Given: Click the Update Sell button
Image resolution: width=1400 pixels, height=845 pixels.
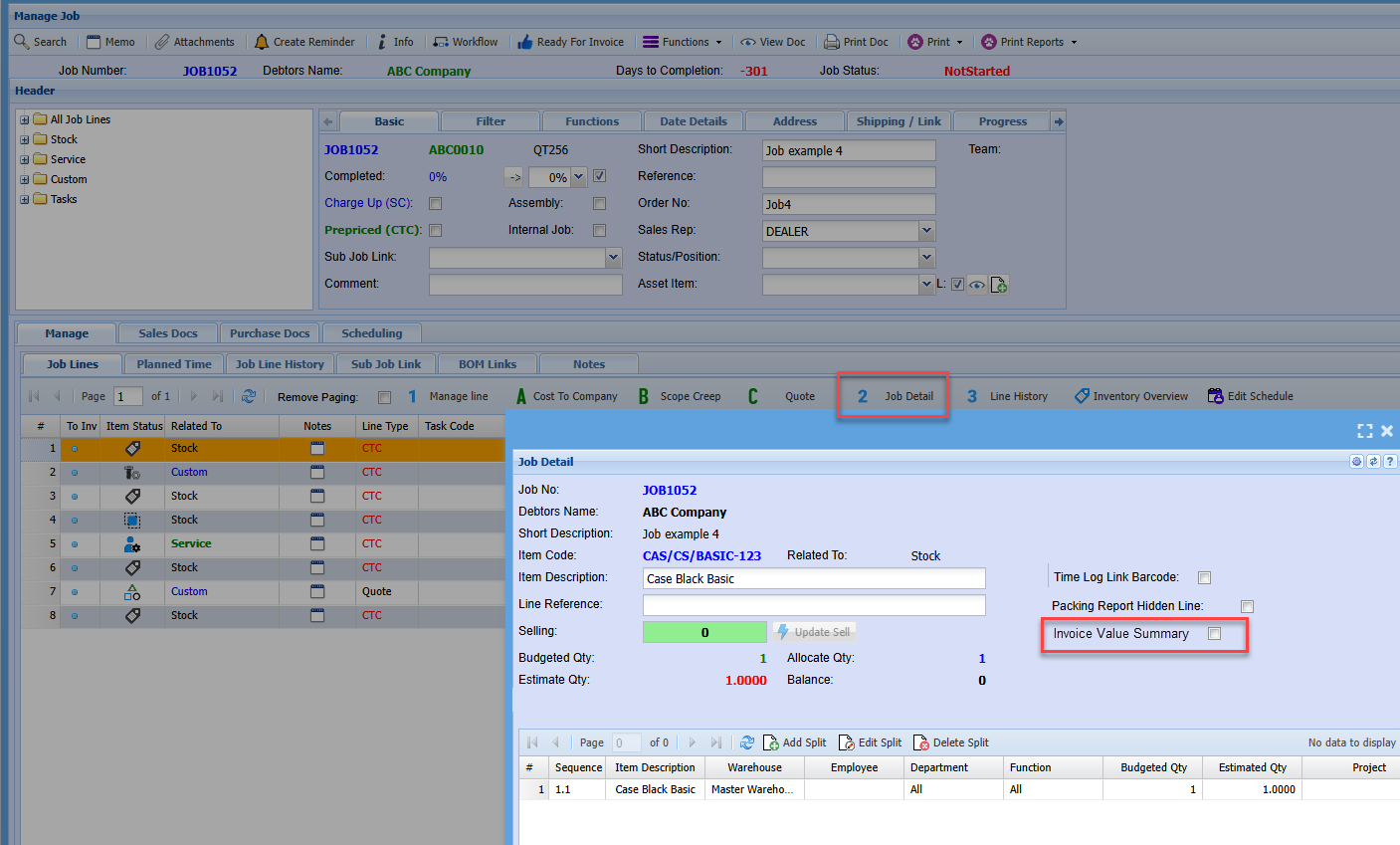Looking at the screenshot, I should pyautogui.click(x=813, y=632).
